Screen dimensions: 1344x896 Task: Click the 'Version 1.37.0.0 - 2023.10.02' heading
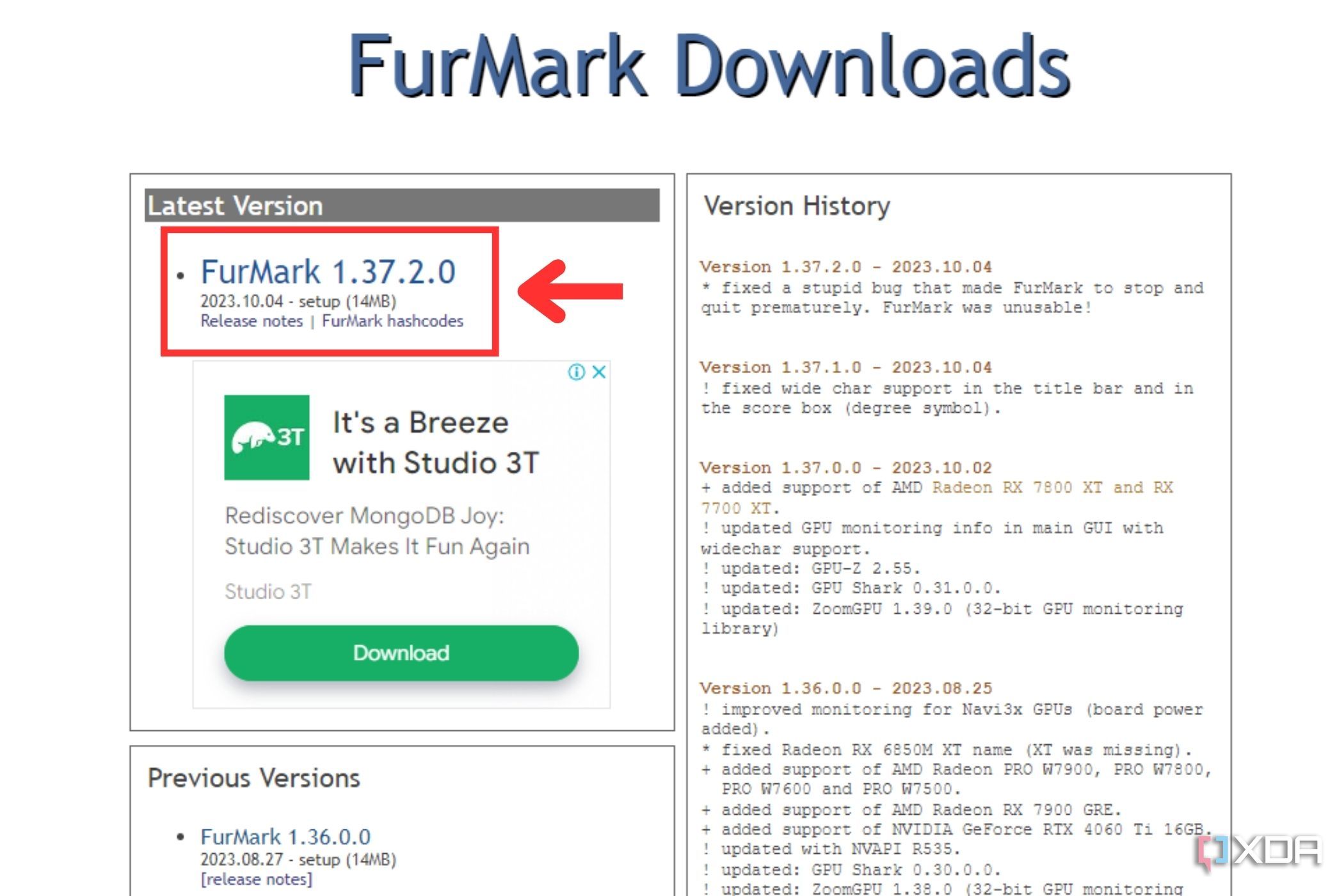(846, 468)
